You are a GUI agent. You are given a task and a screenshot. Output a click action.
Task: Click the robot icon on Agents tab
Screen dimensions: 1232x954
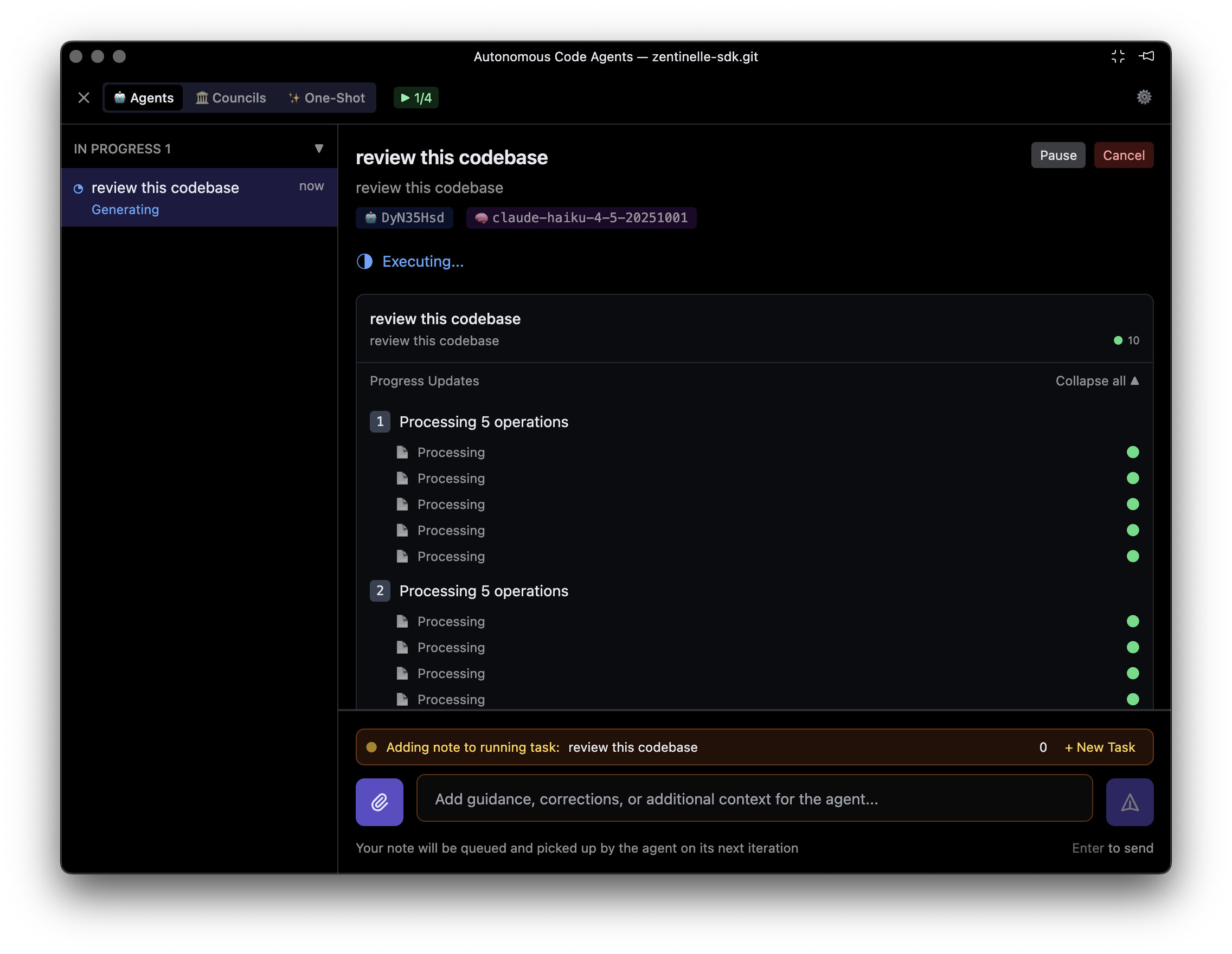coord(120,97)
